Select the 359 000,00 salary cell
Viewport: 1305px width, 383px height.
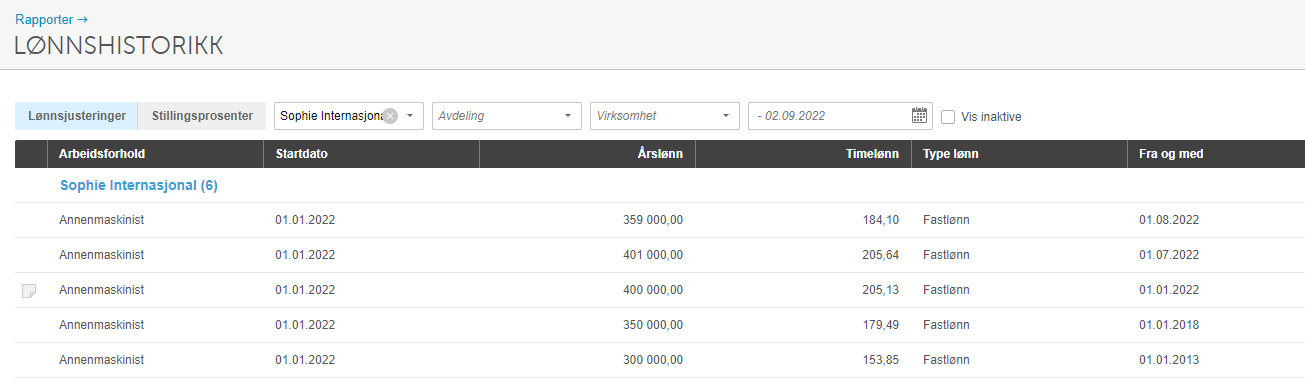pyautogui.click(x=653, y=220)
